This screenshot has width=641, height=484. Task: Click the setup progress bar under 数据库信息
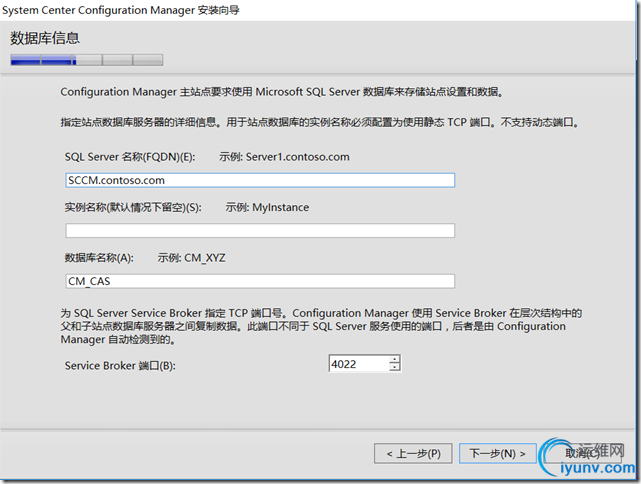(87, 60)
